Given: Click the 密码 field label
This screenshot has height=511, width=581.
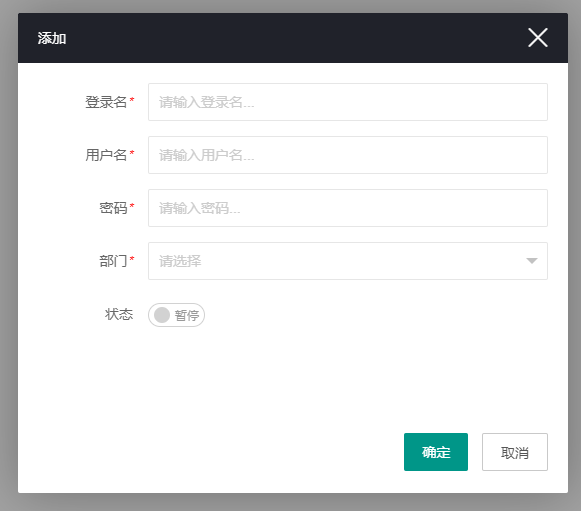Looking at the screenshot, I should coord(113,208).
